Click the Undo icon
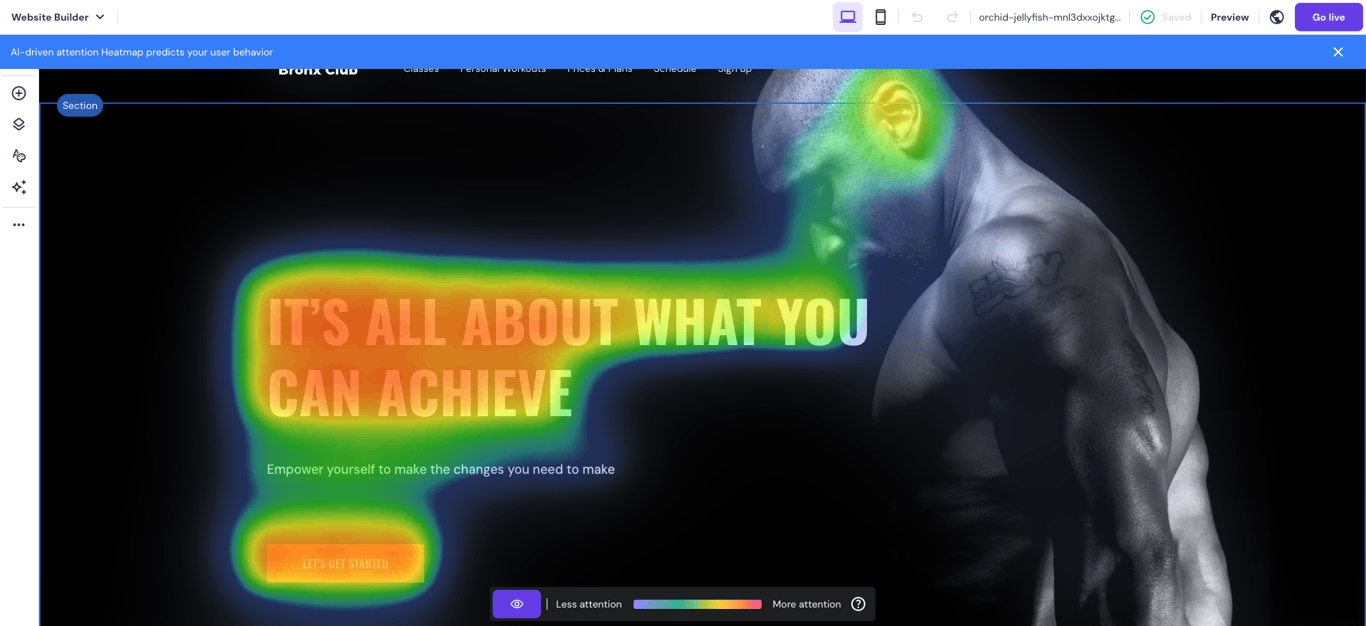Image resolution: width=1366 pixels, height=626 pixels. point(917,16)
